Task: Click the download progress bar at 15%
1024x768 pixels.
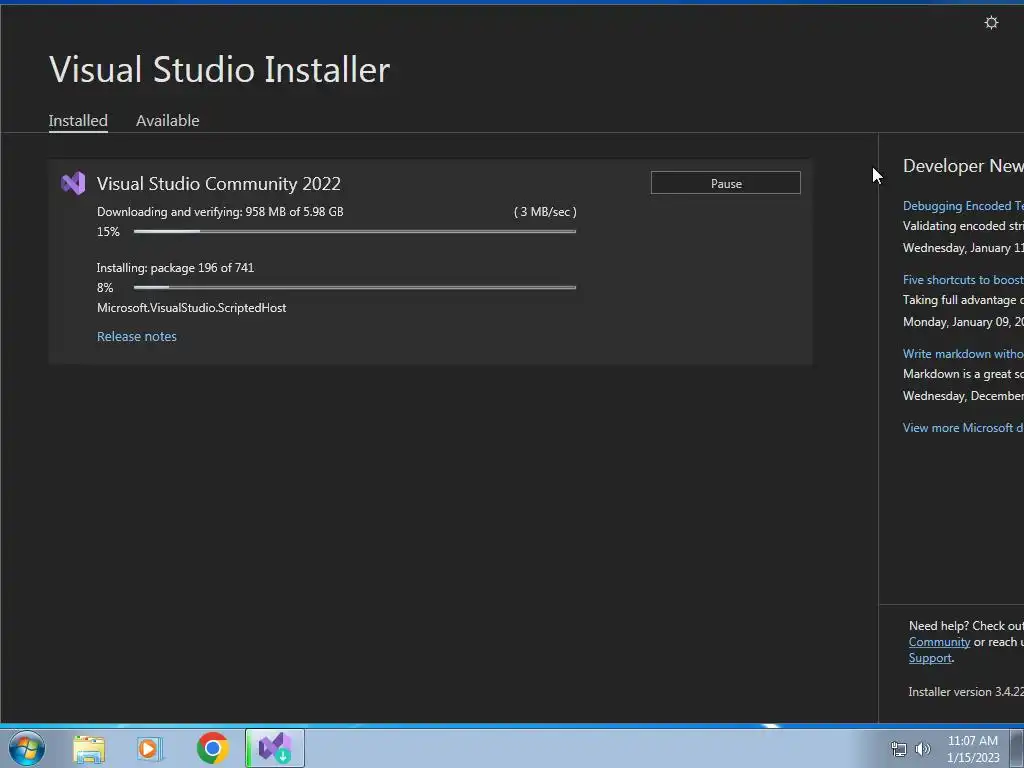Action: coord(355,231)
